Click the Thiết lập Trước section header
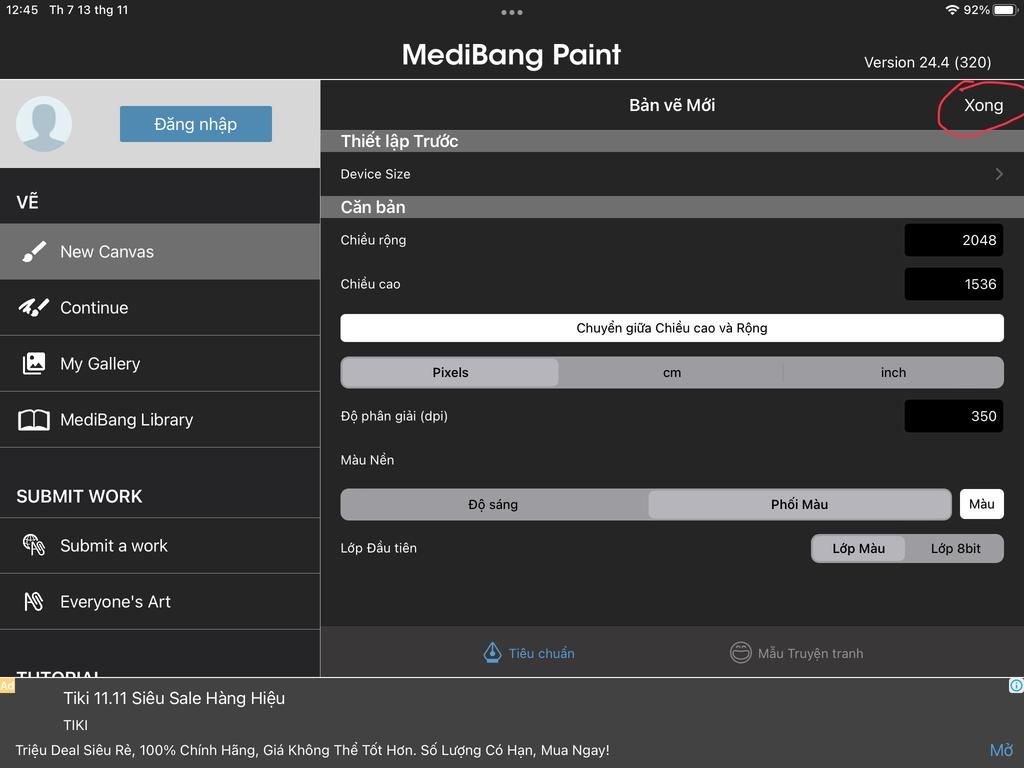The image size is (1024, 768). point(672,141)
